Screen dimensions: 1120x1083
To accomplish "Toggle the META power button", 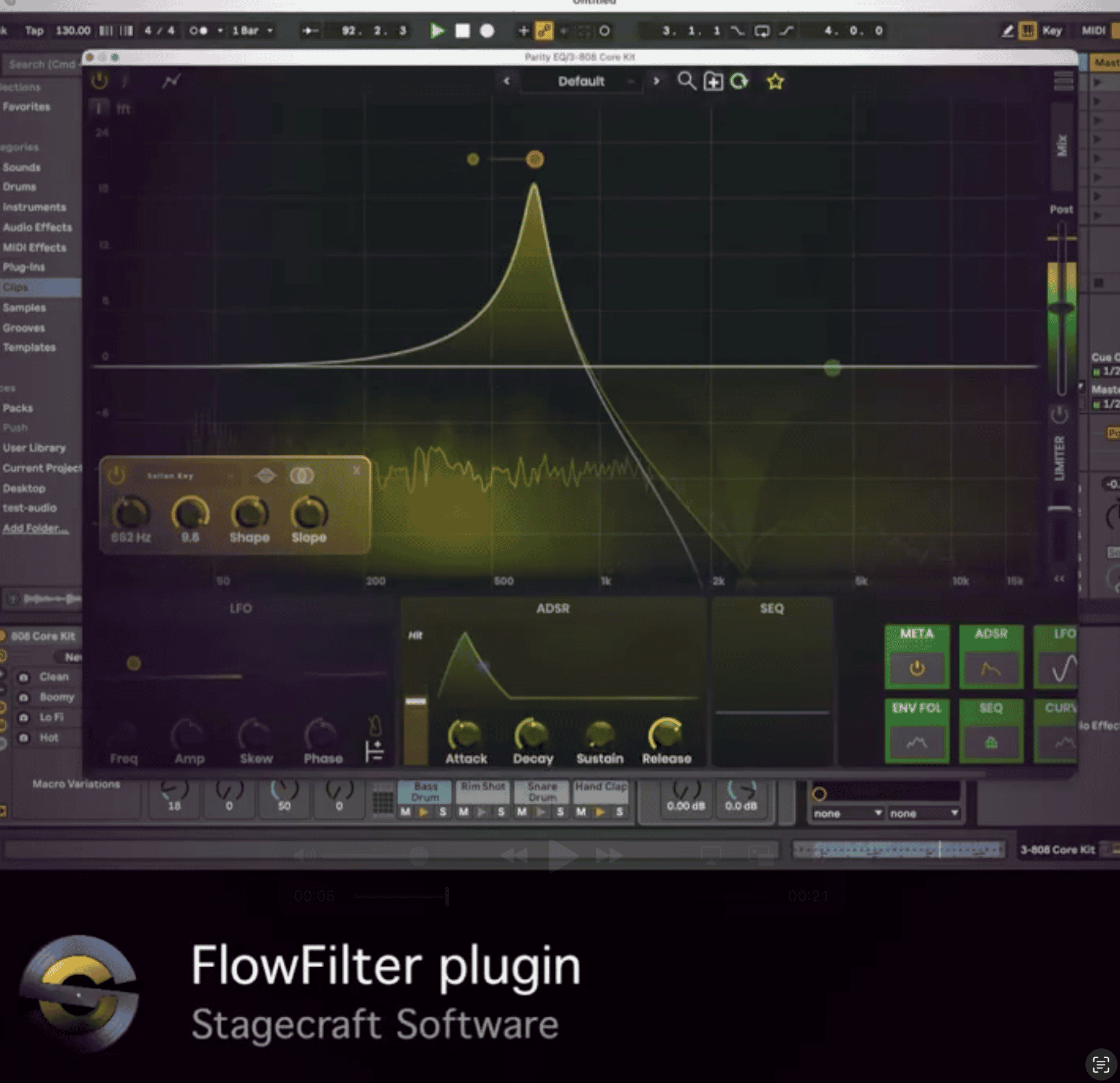I will coord(917,669).
